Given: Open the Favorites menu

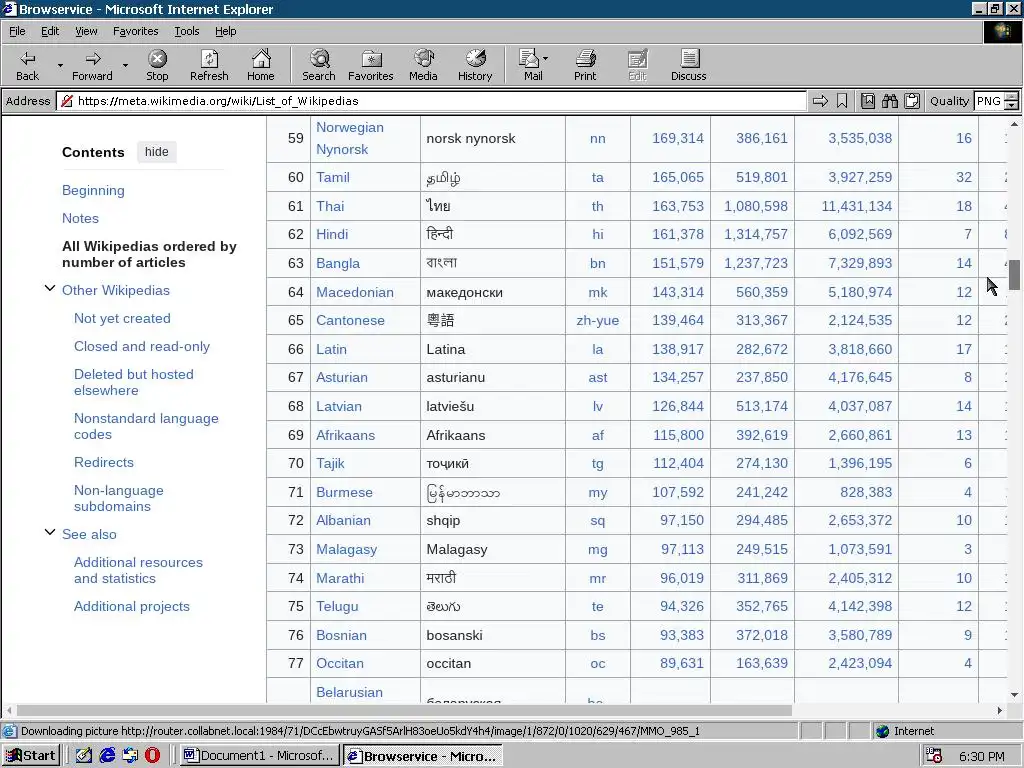Looking at the screenshot, I should click(135, 31).
